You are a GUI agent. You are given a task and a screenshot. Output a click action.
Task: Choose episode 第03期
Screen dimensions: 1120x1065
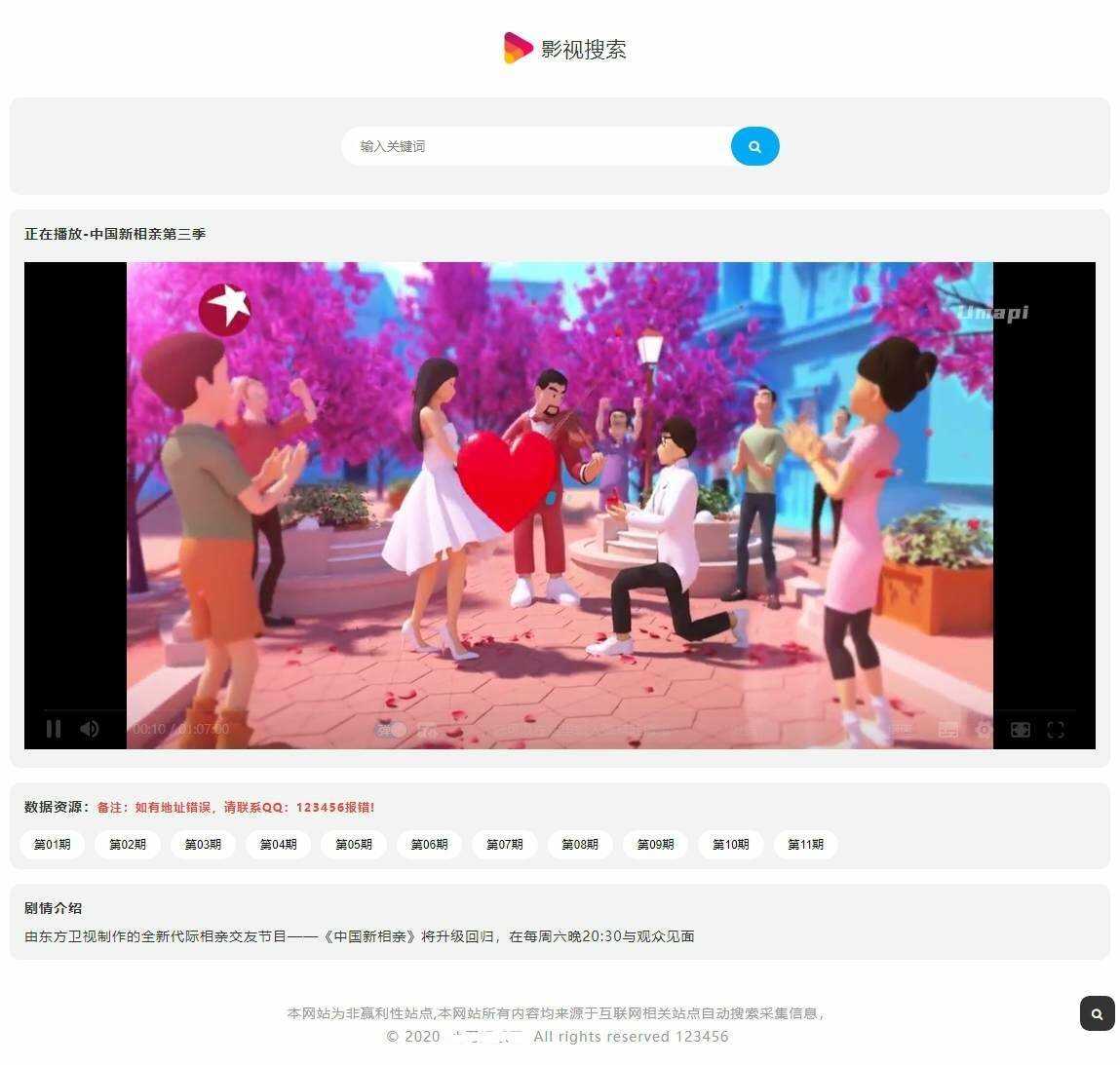[x=203, y=844]
